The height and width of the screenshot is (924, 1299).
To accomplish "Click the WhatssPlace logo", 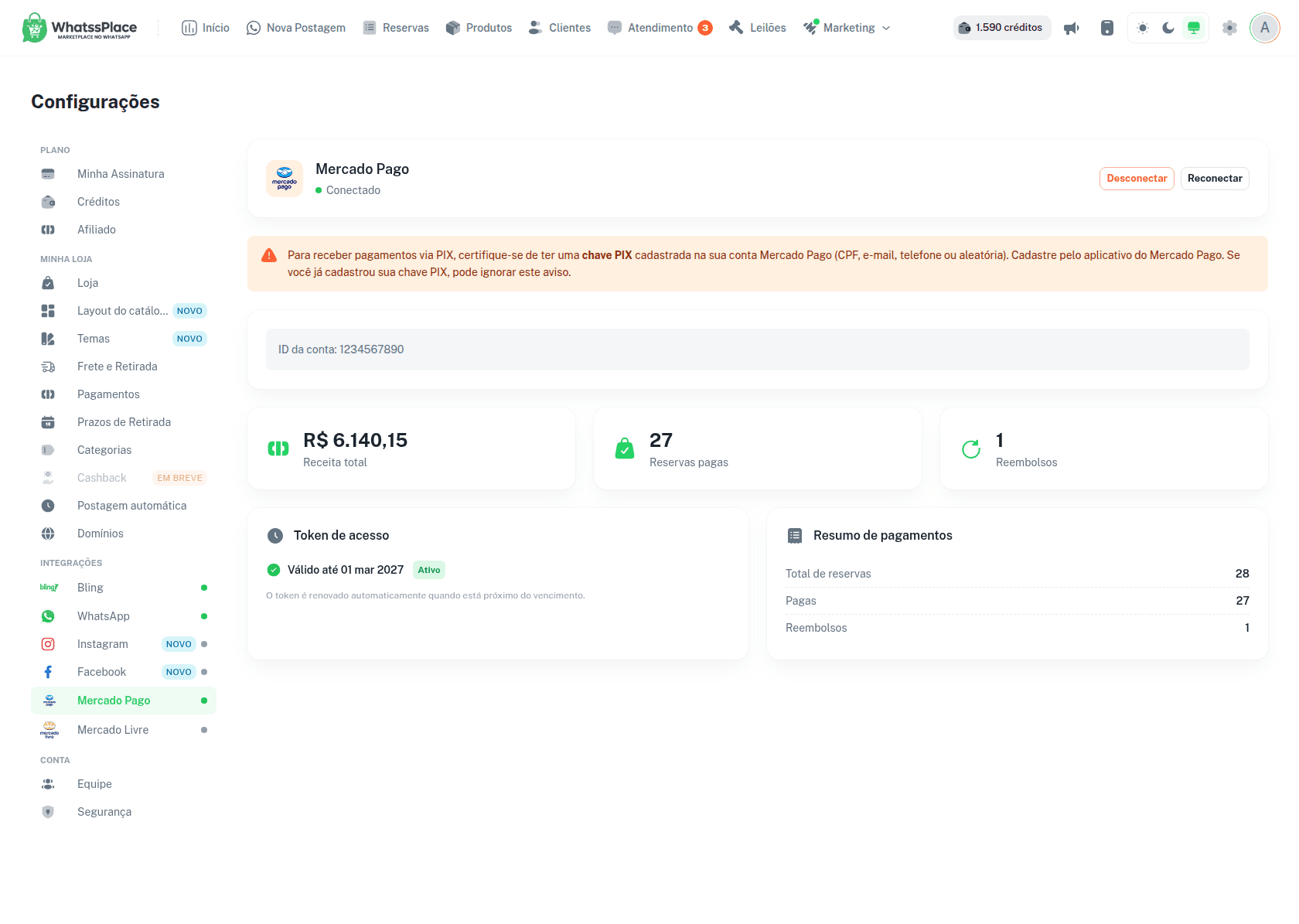I will 80,28.
